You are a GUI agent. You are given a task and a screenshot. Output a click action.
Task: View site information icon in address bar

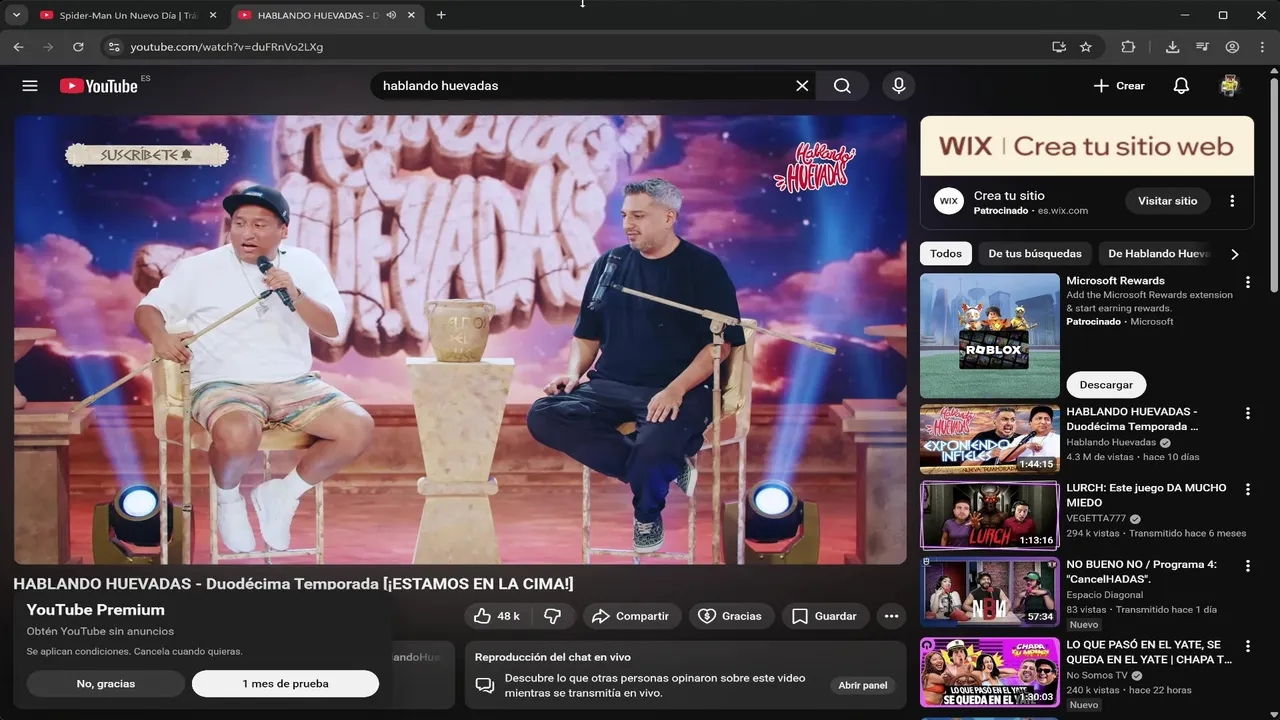pos(114,47)
